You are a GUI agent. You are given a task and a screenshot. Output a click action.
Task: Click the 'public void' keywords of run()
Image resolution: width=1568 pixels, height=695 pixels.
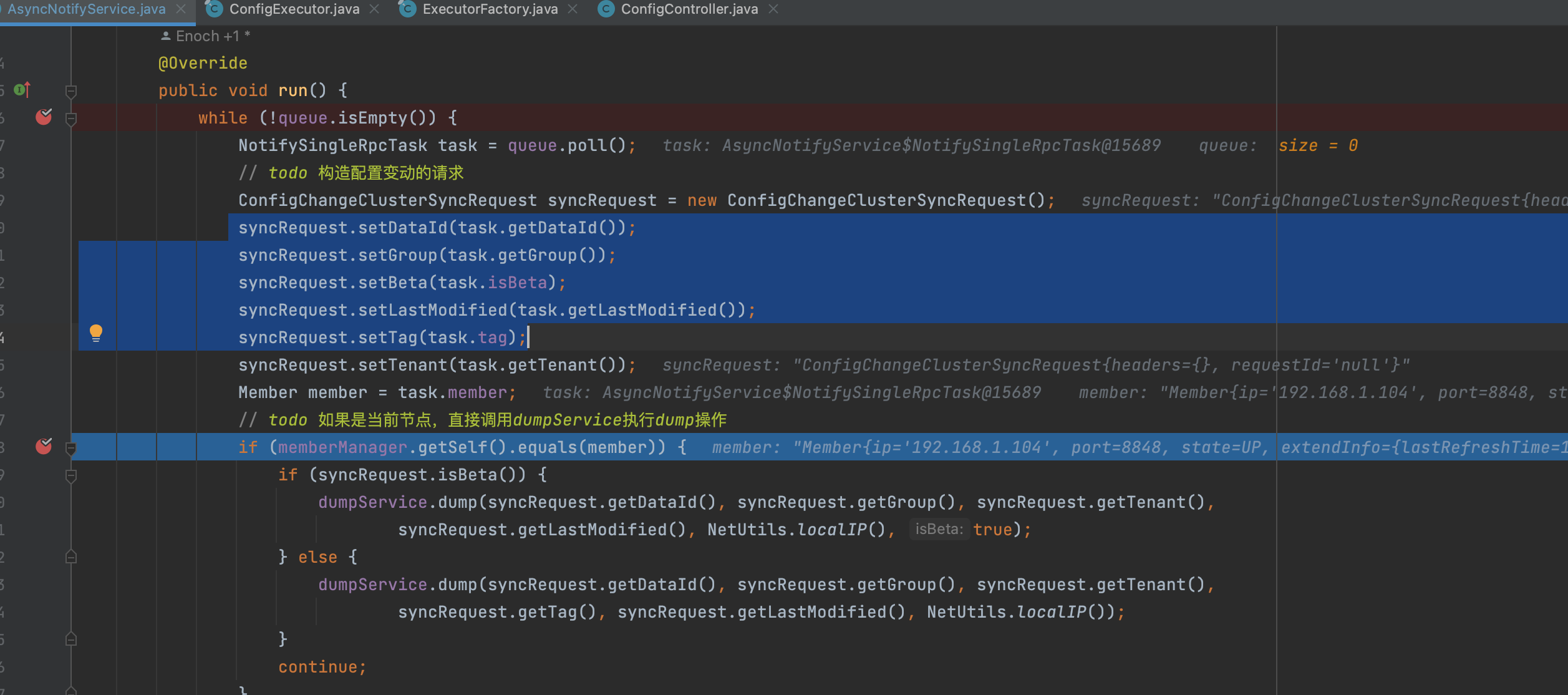pos(213,90)
